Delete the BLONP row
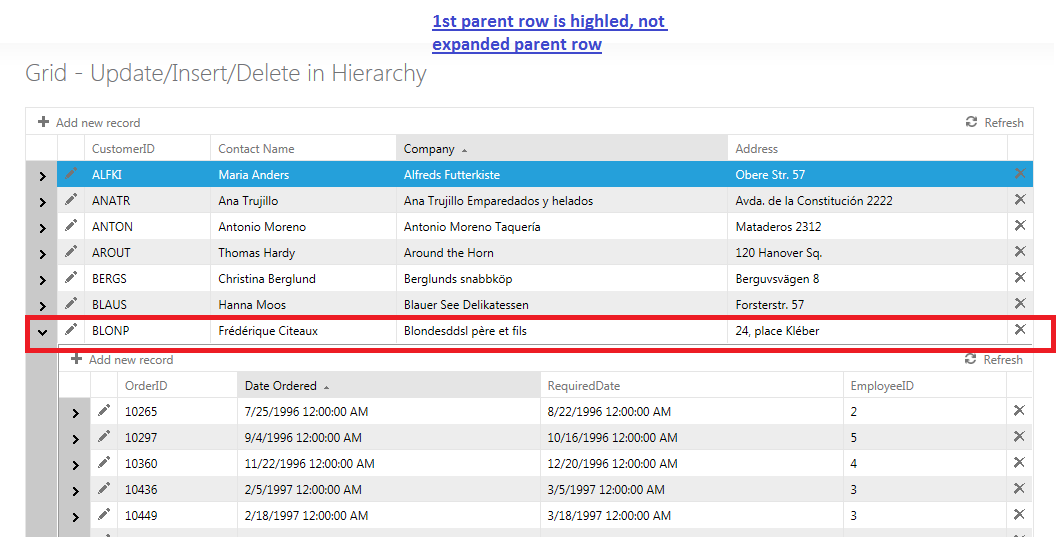 pos(1020,329)
